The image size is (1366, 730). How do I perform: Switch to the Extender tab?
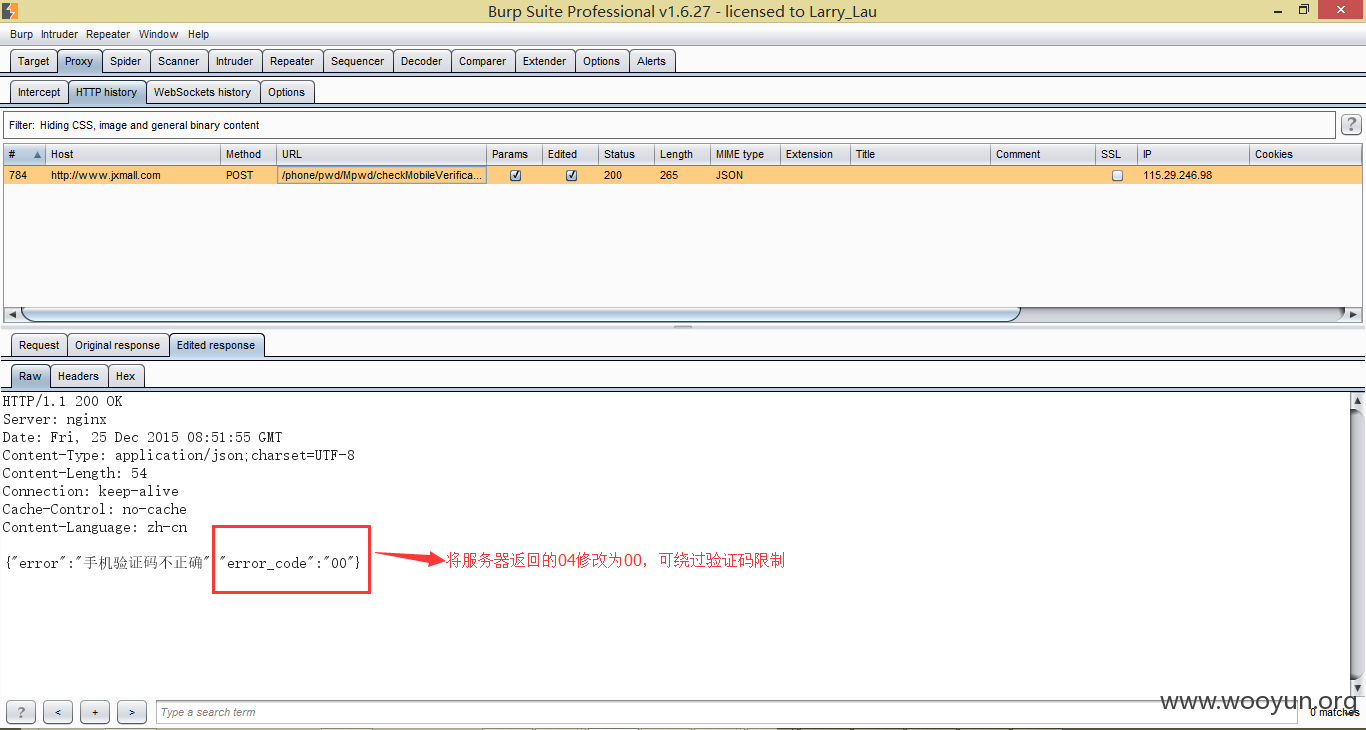tap(544, 61)
